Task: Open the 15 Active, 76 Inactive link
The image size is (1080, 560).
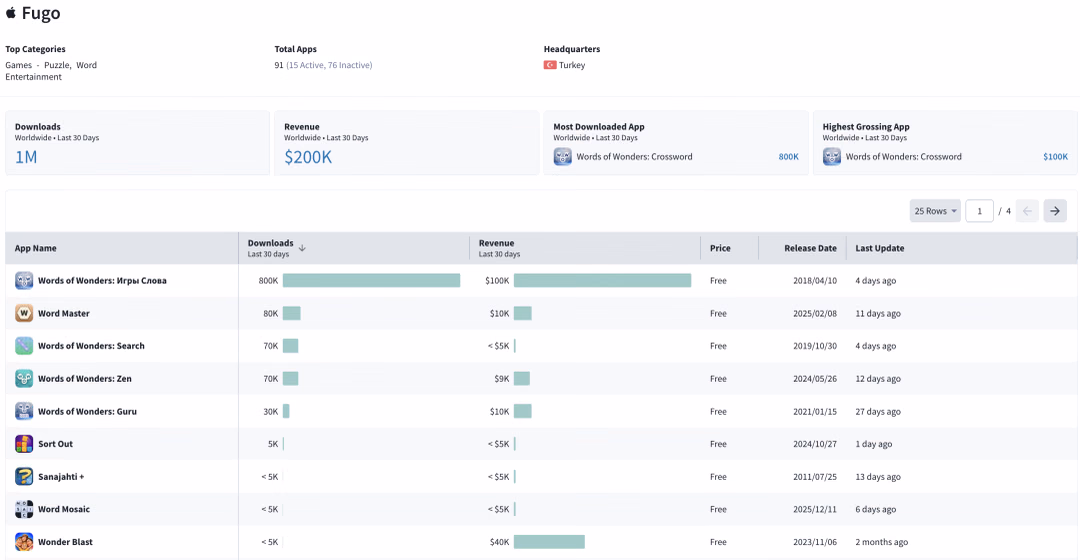Action: pyautogui.click(x=329, y=65)
